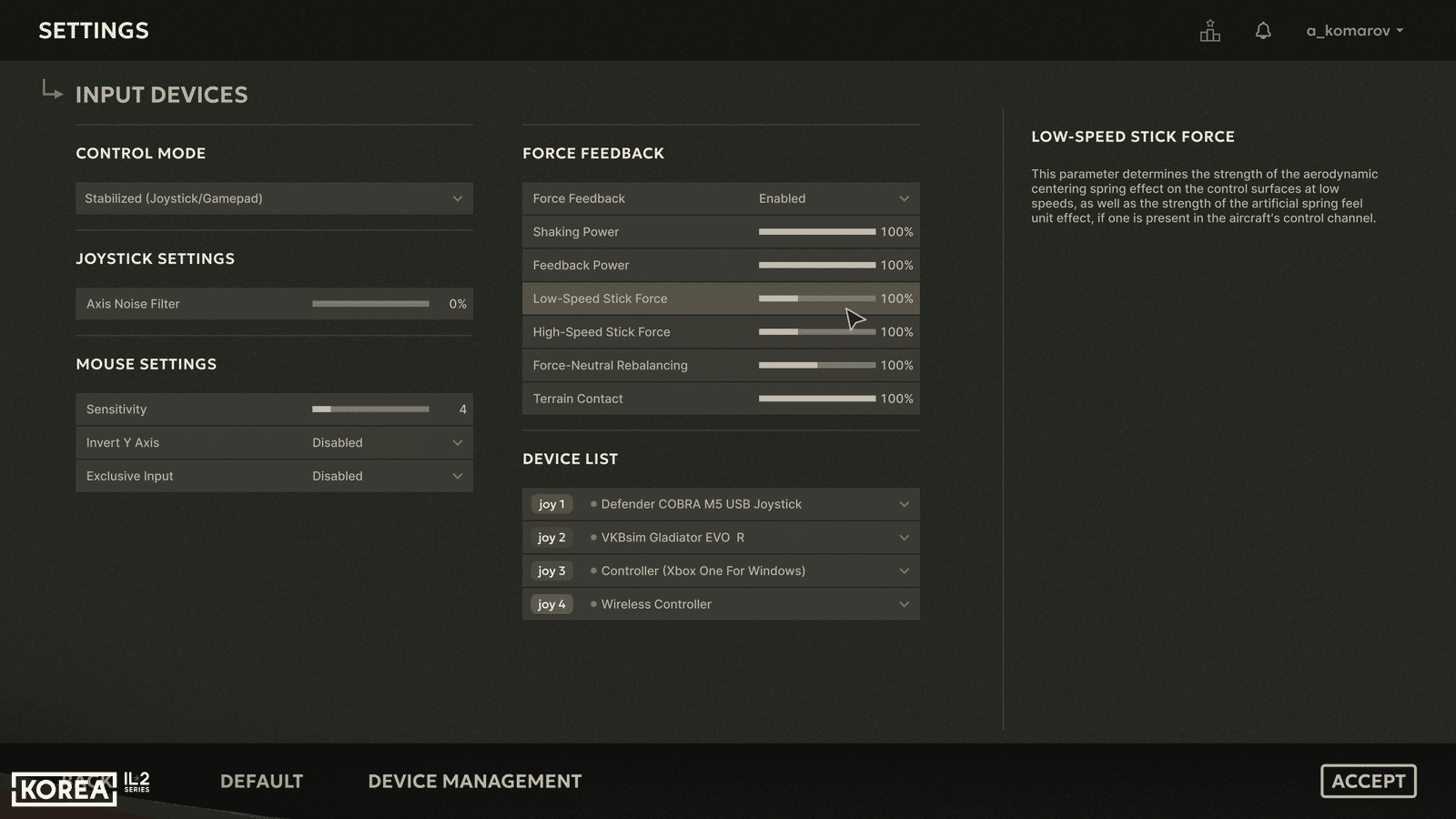Image resolution: width=1456 pixels, height=819 pixels.
Task: Adjust the Force-Neutral Rebalancing slider
Action: pyautogui.click(x=817, y=365)
